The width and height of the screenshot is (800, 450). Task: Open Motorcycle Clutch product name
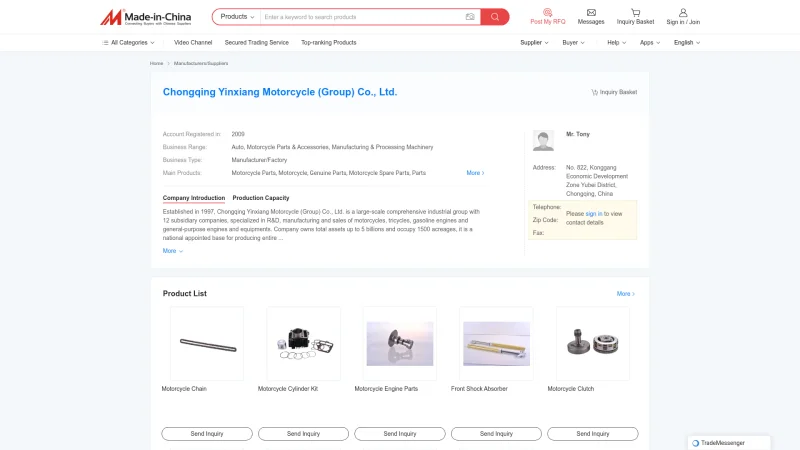coord(570,389)
